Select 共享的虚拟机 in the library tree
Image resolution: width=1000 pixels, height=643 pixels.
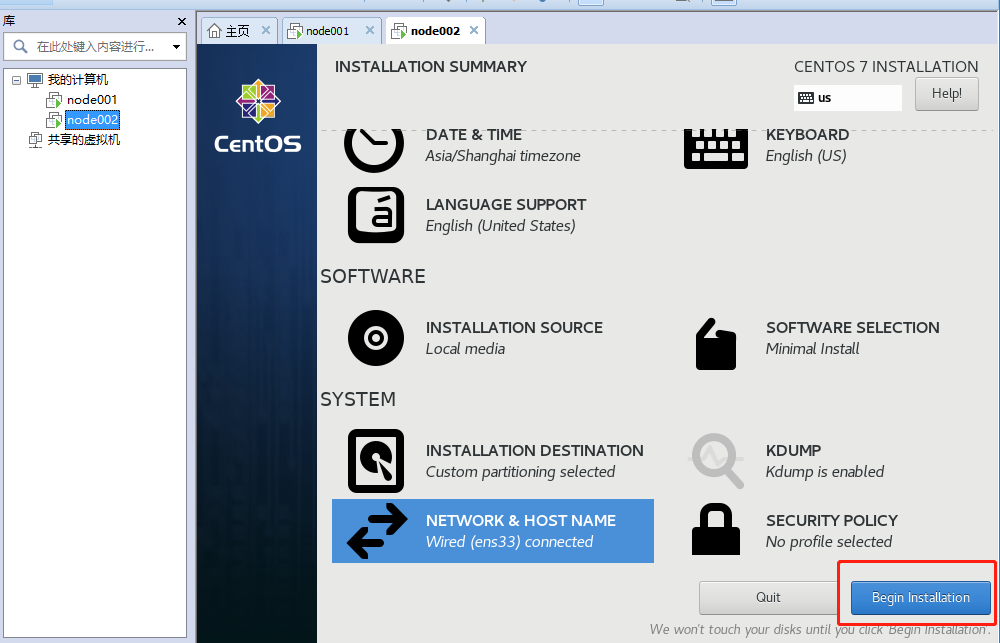(83, 140)
